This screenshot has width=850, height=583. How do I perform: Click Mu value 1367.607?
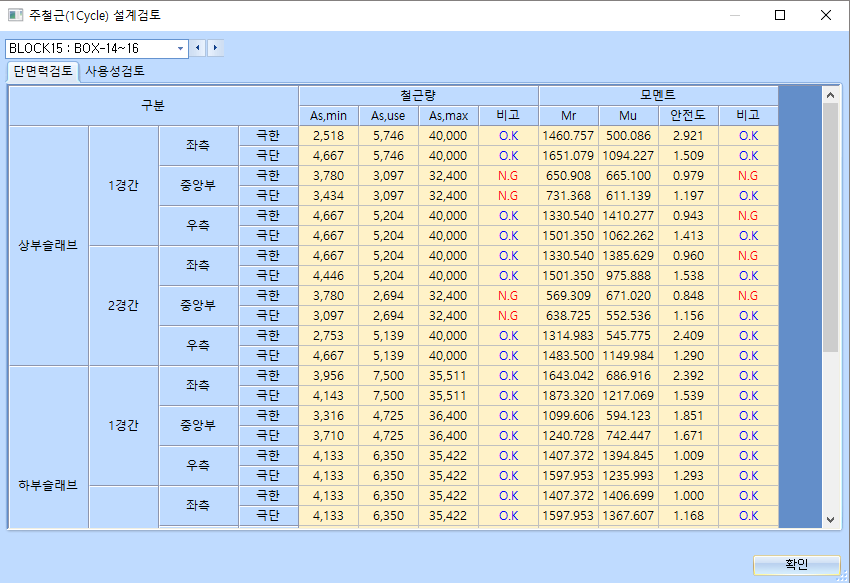coord(628,516)
